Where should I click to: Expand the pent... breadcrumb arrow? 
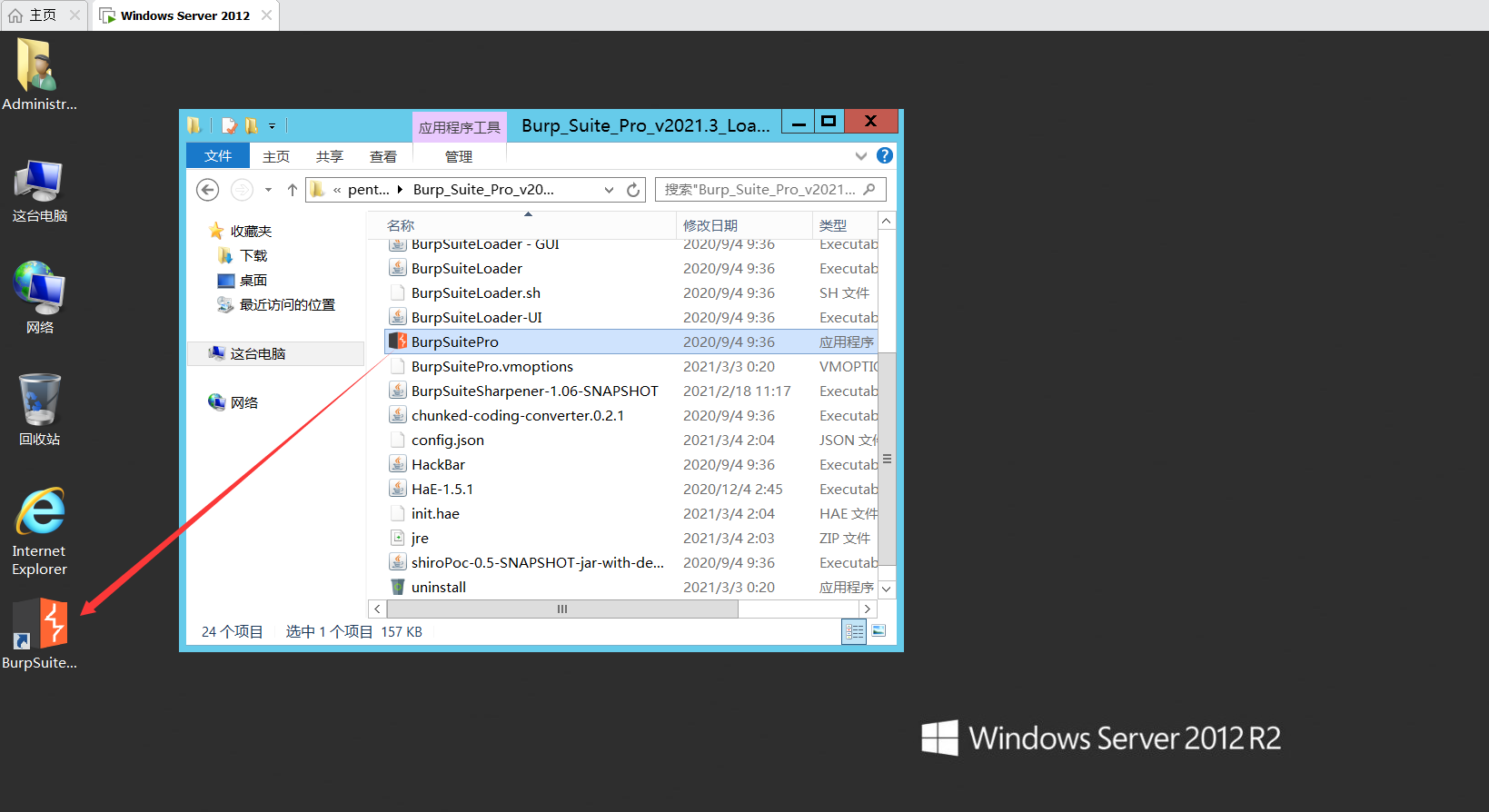coord(400,190)
